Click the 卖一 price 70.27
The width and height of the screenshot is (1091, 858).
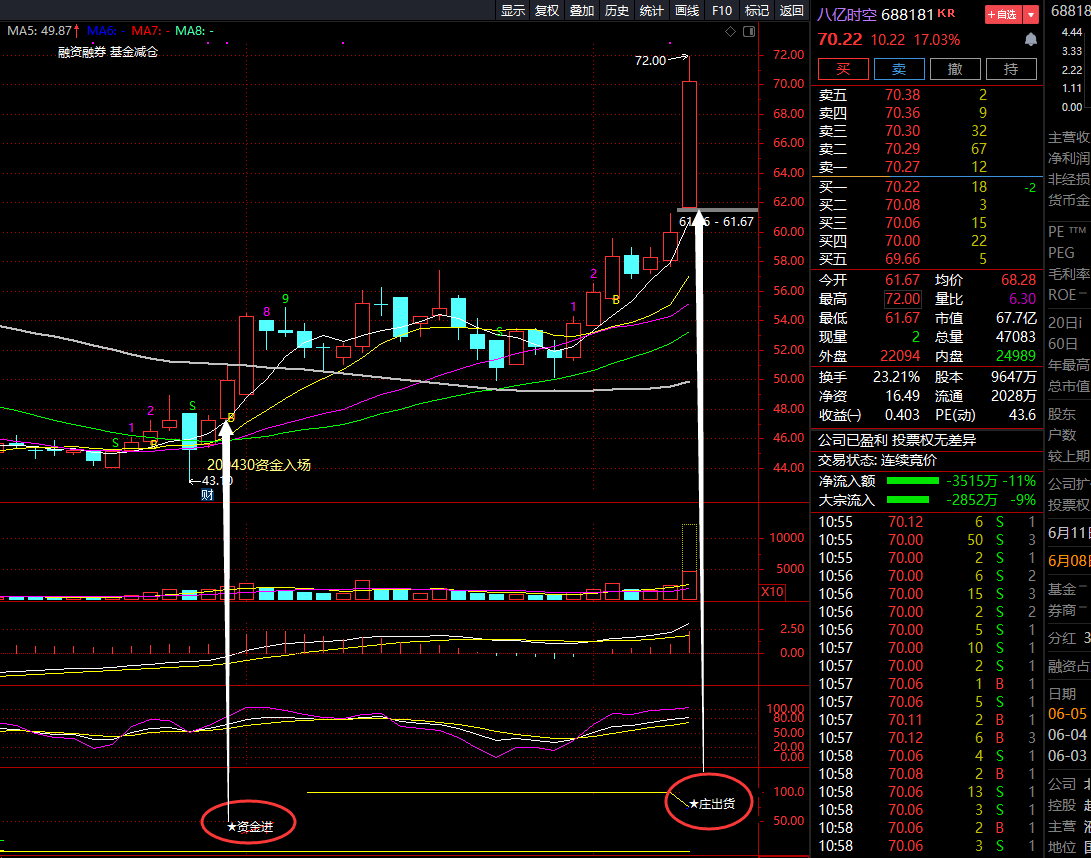coord(902,167)
